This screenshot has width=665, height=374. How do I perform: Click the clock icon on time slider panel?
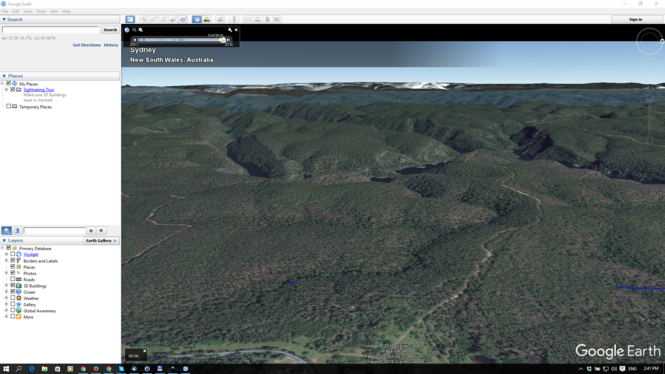click(127, 30)
